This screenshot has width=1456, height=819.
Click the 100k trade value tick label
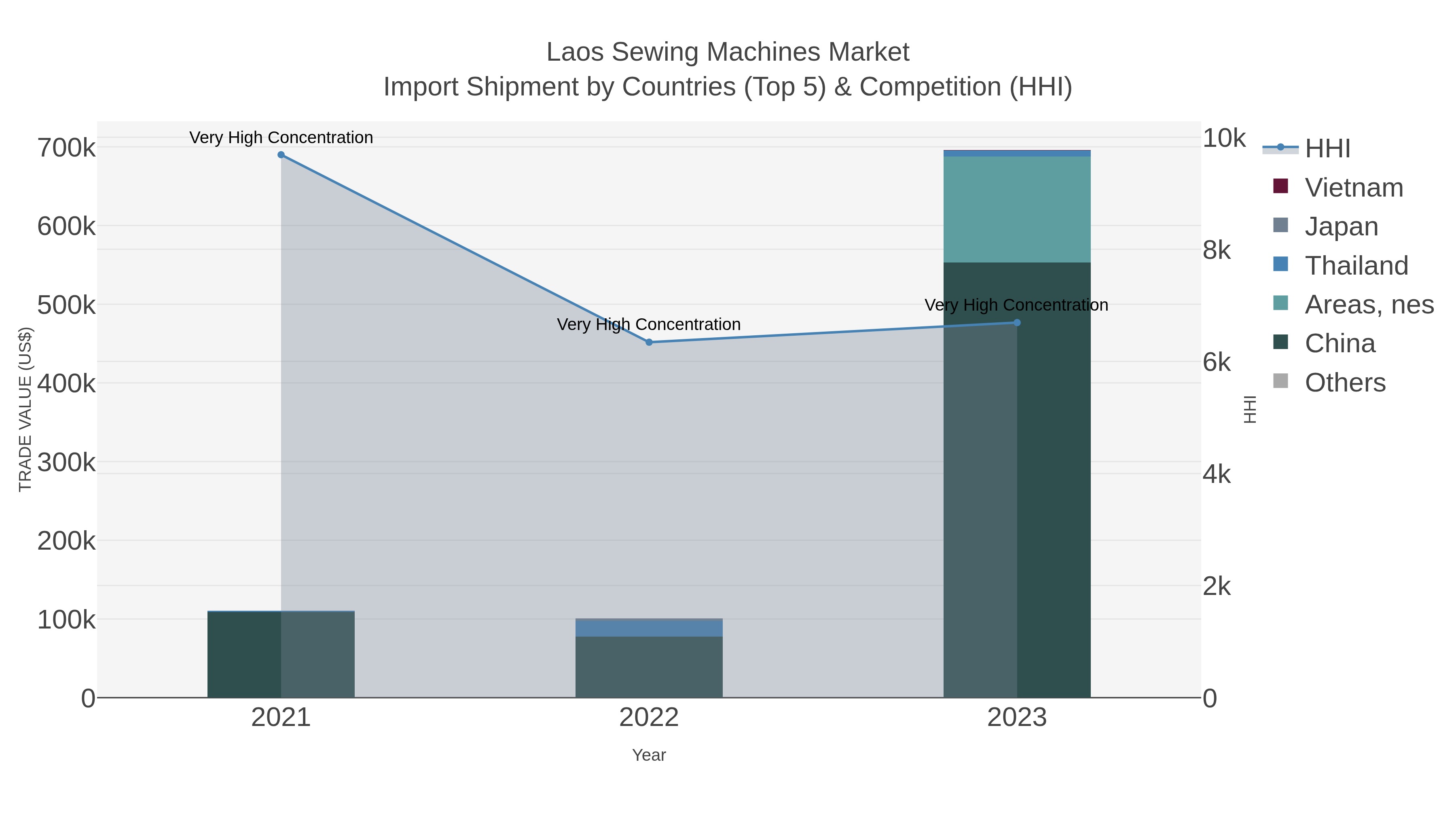tap(67, 620)
